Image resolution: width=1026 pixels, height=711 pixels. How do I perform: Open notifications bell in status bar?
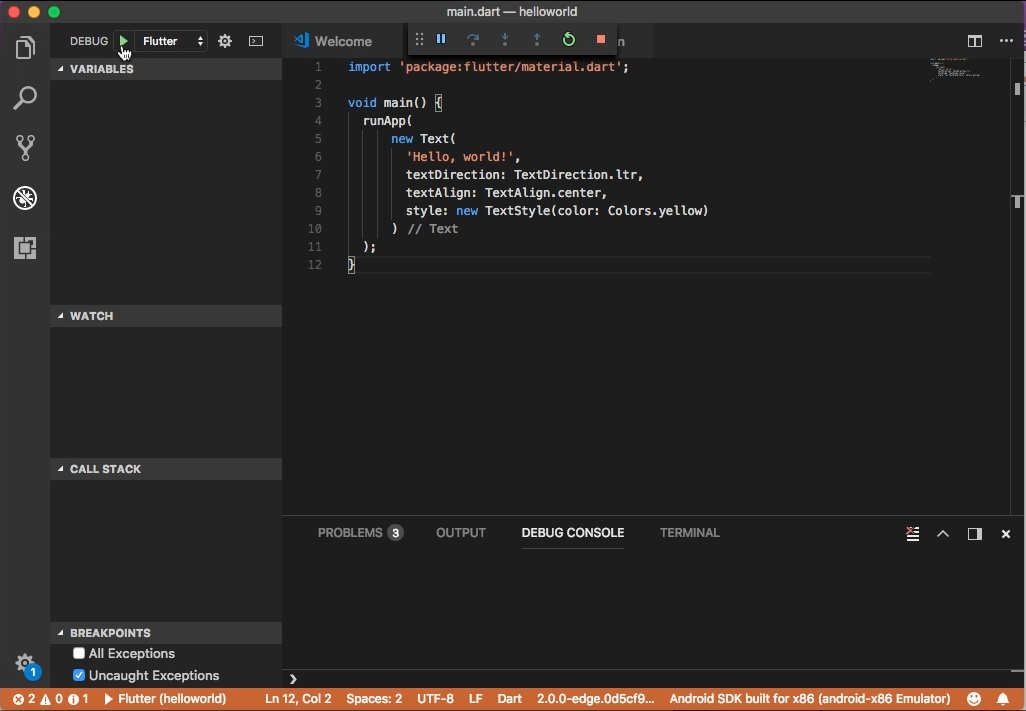pyautogui.click(x=1002, y=699)
